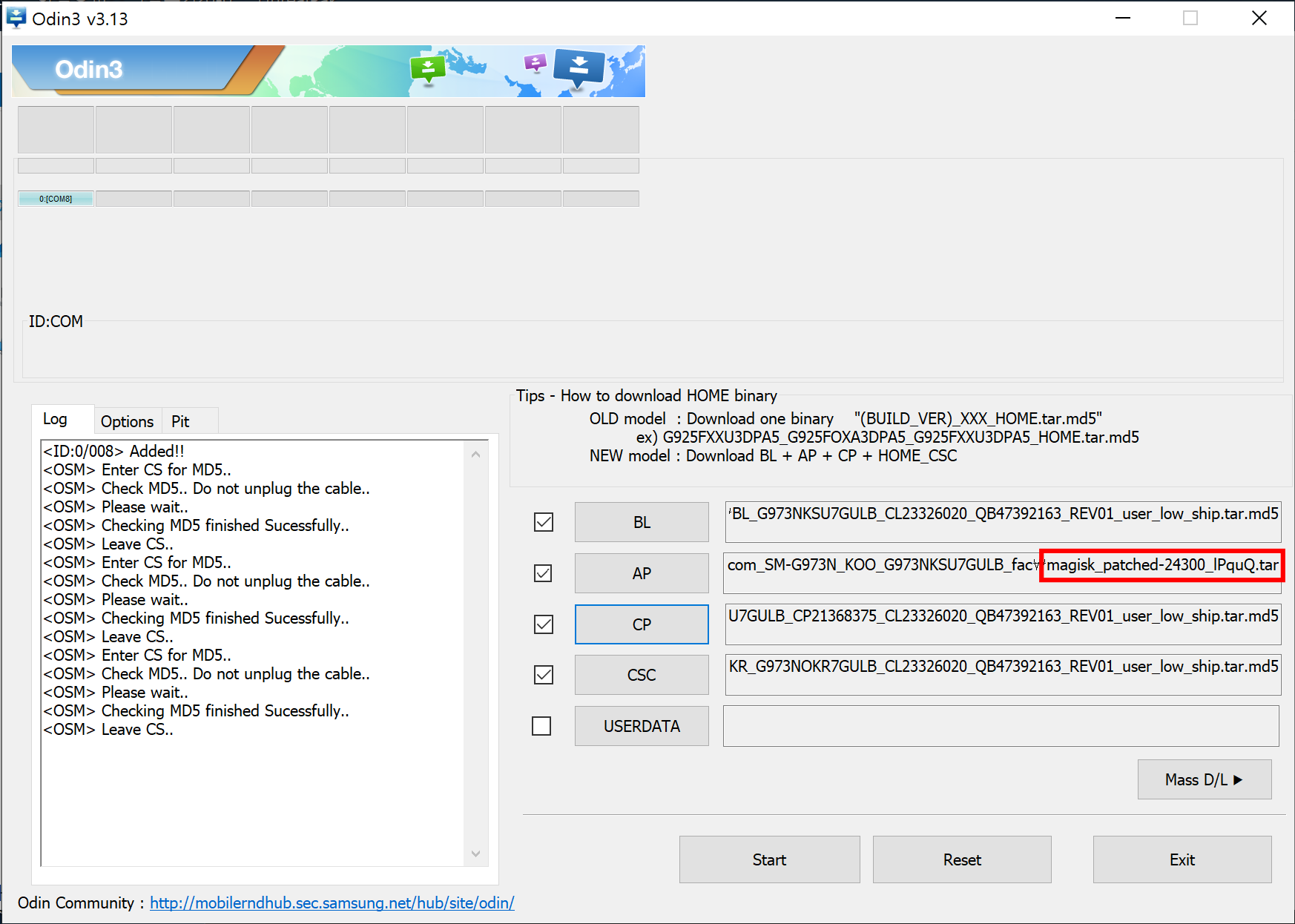The image size is (1295, 924).
Task: Exit the Odin3 application
Action: pos(1182,859)
